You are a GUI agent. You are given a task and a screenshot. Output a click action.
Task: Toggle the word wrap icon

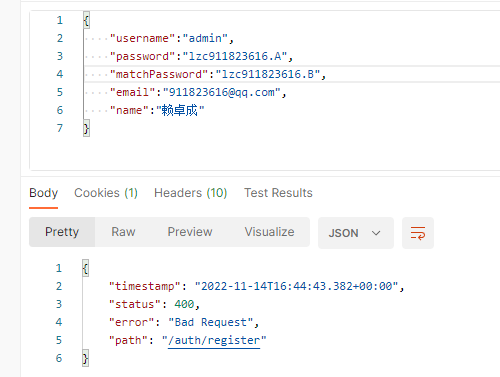tap(418, 233)
